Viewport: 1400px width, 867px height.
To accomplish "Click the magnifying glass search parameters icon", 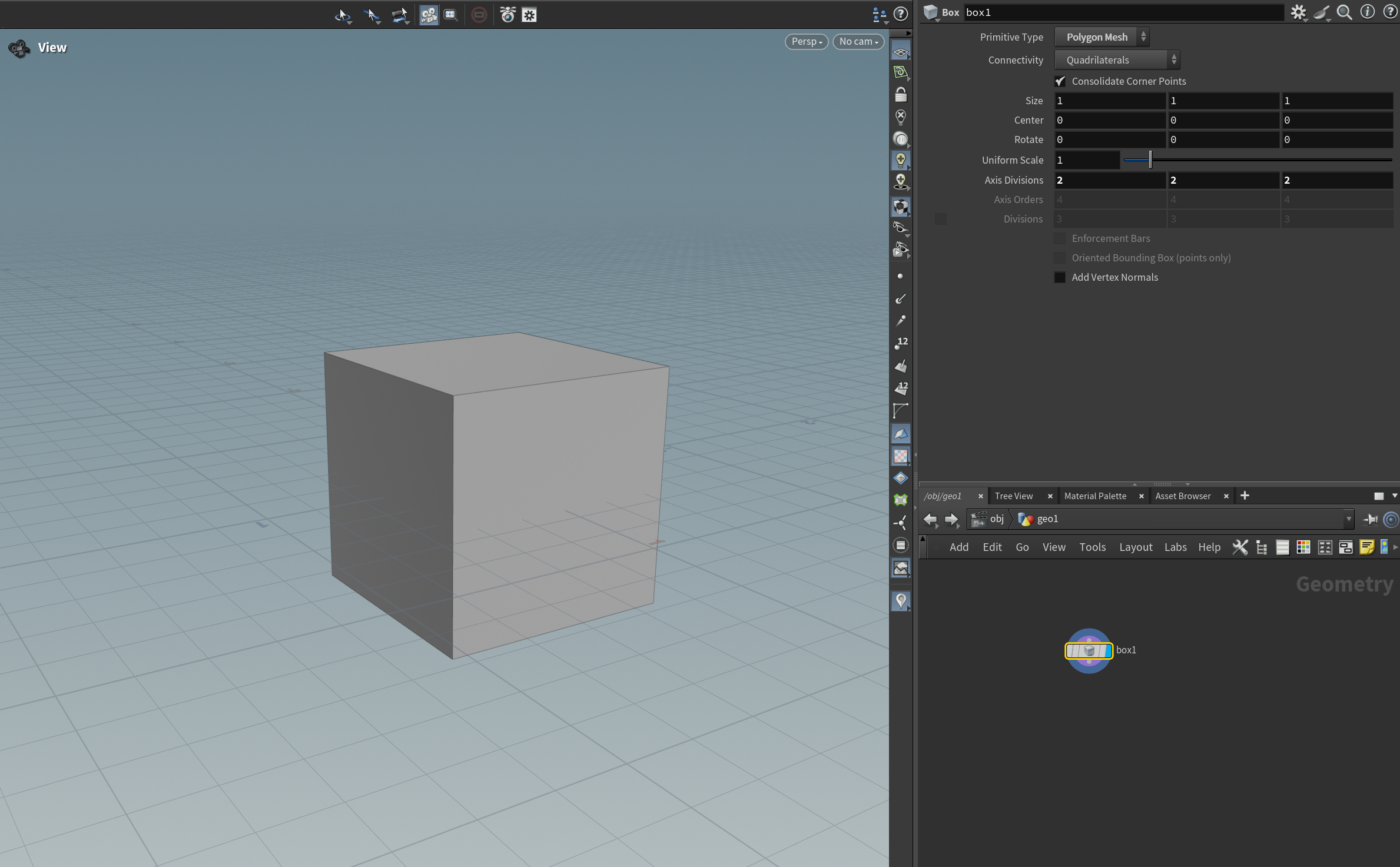I will click(x=1344, y=12).
